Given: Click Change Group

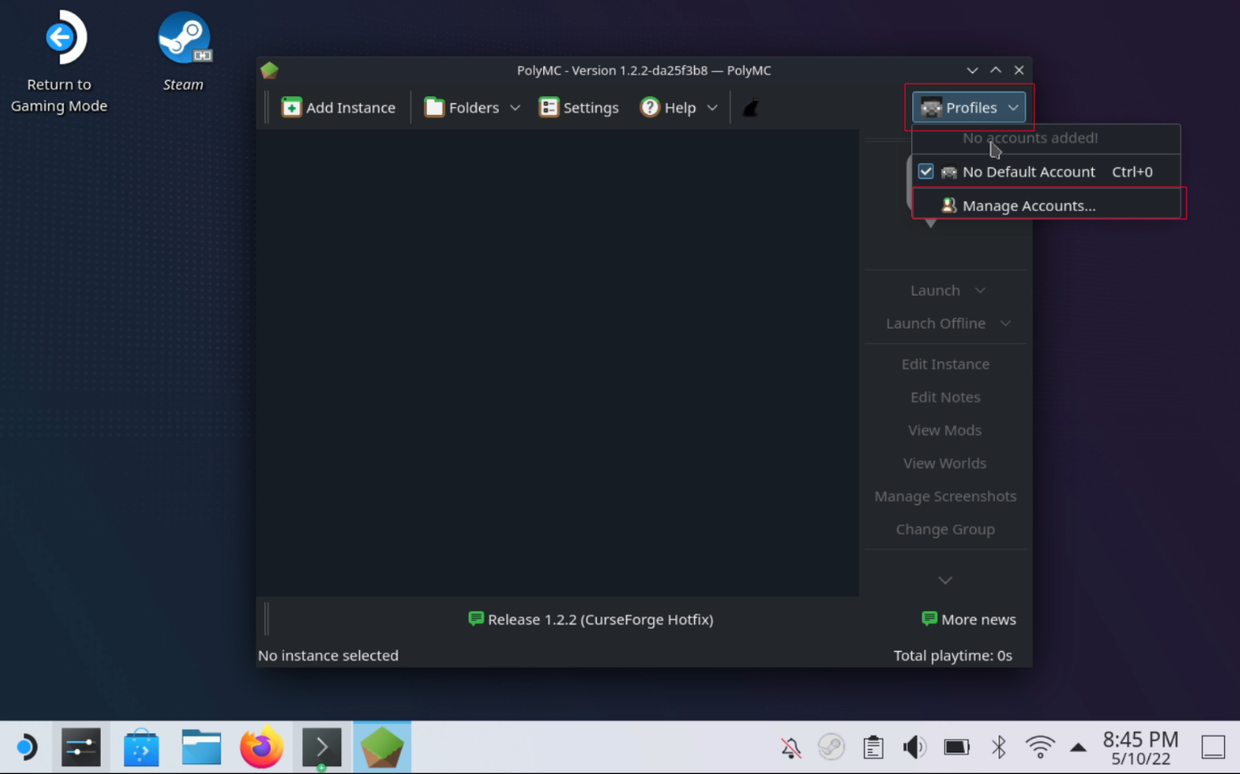Looking at the screenshot, I should point(945,529).
